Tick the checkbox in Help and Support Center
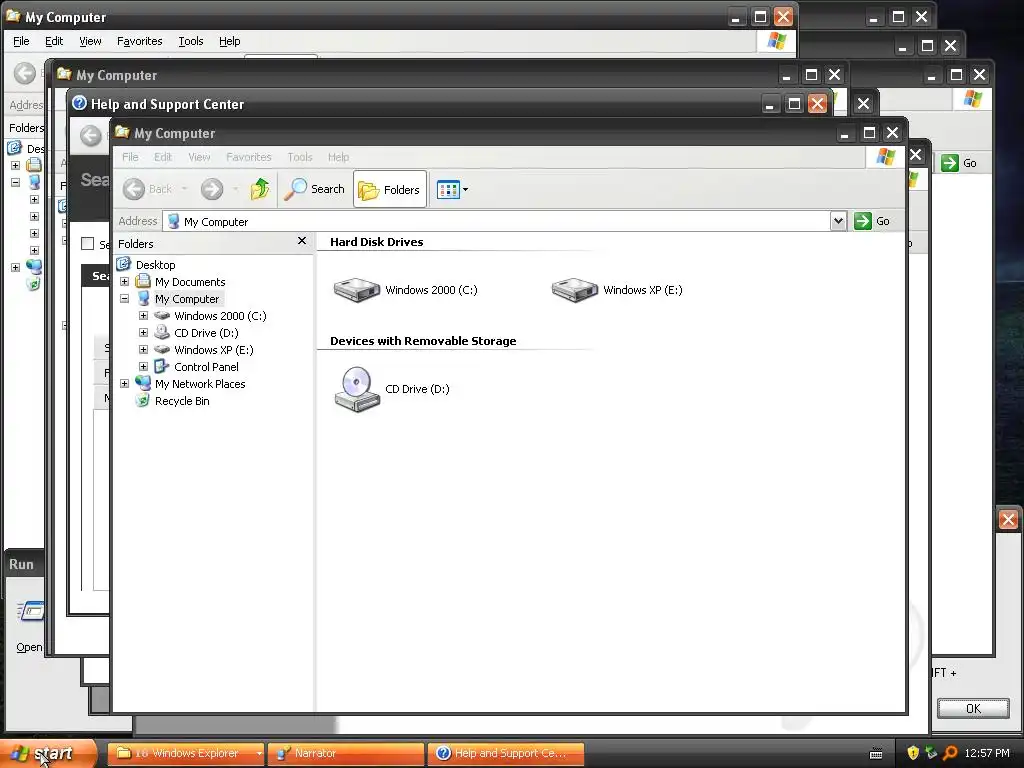 88,244
